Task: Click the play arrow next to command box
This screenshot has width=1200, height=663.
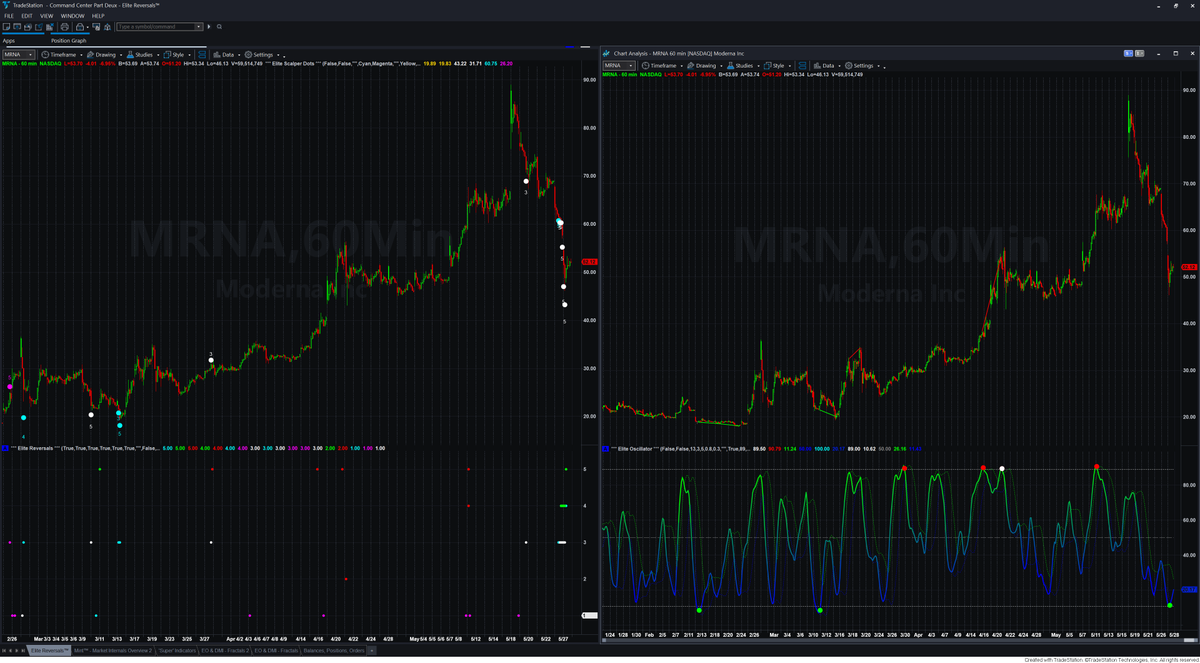Action: click(209, 27)
